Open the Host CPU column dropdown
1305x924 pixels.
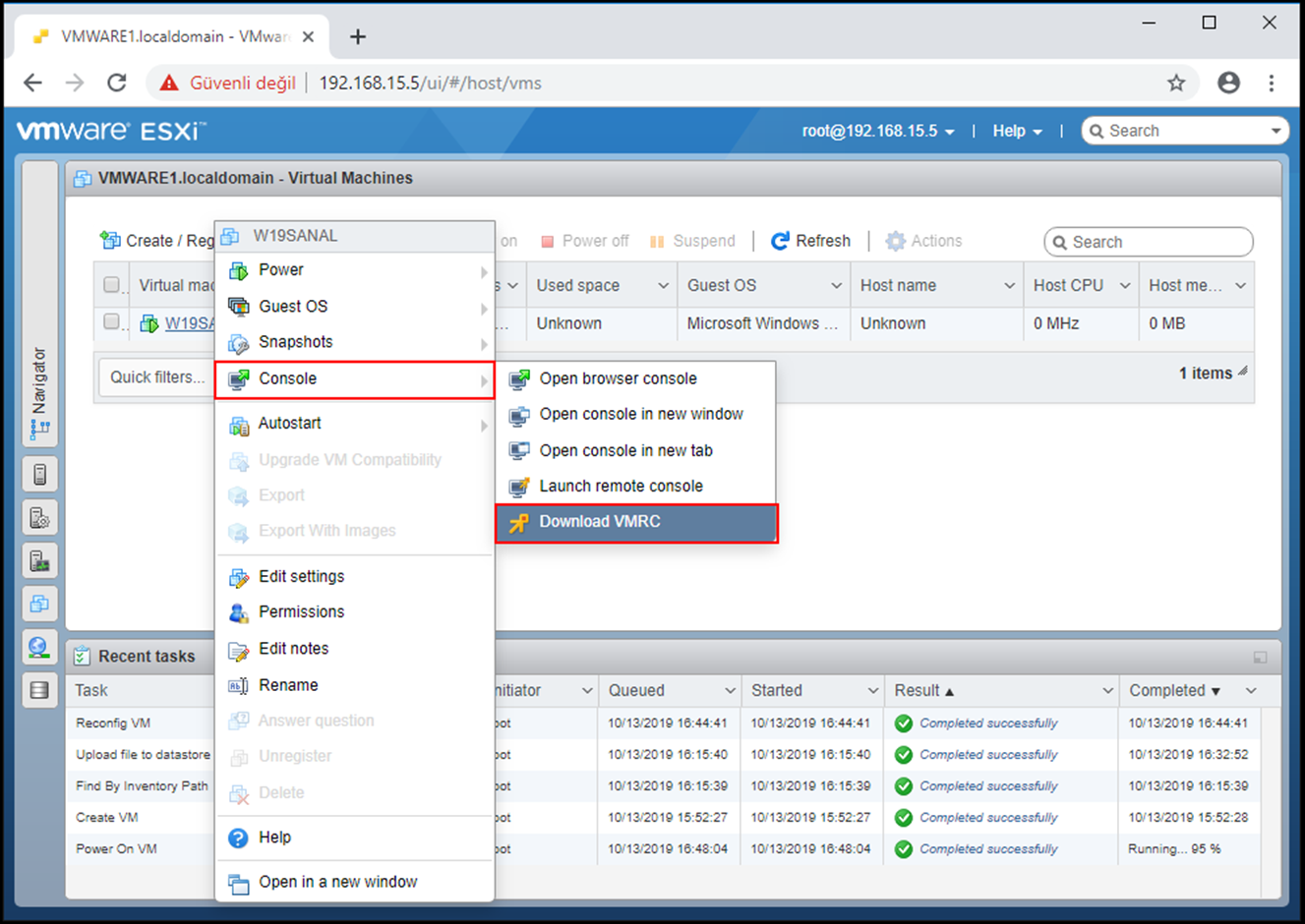coord(1126,286)
